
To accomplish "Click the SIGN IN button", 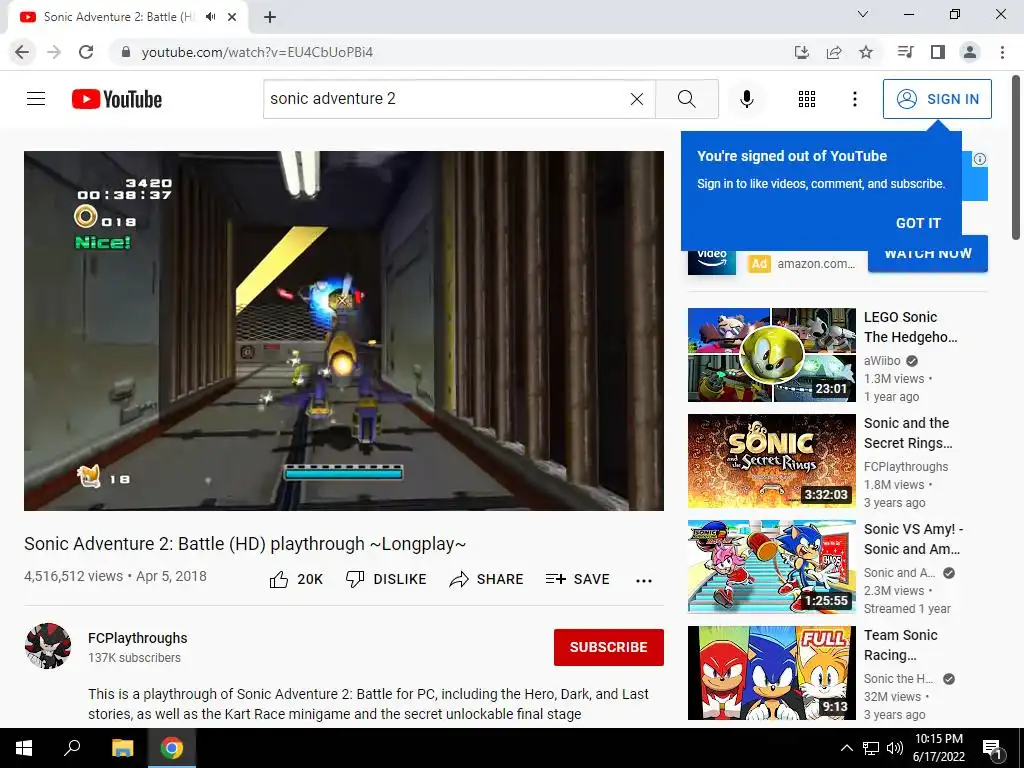I will 937,99.
